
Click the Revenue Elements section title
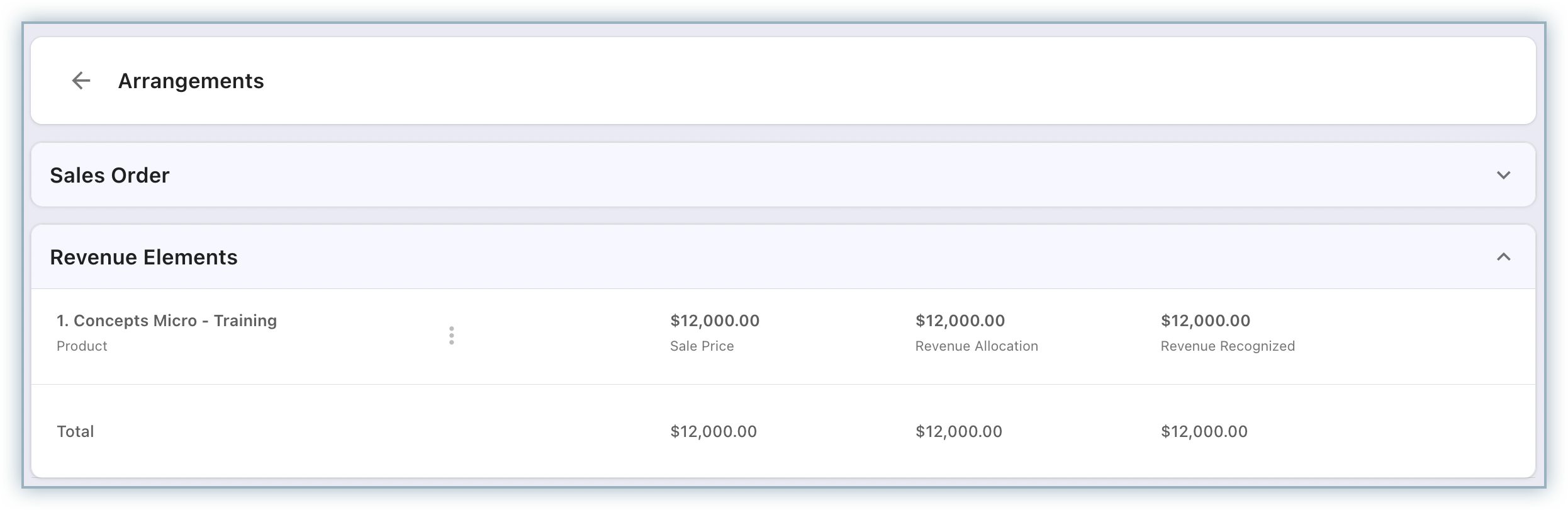pyautogui.click(x=143, y=257)
